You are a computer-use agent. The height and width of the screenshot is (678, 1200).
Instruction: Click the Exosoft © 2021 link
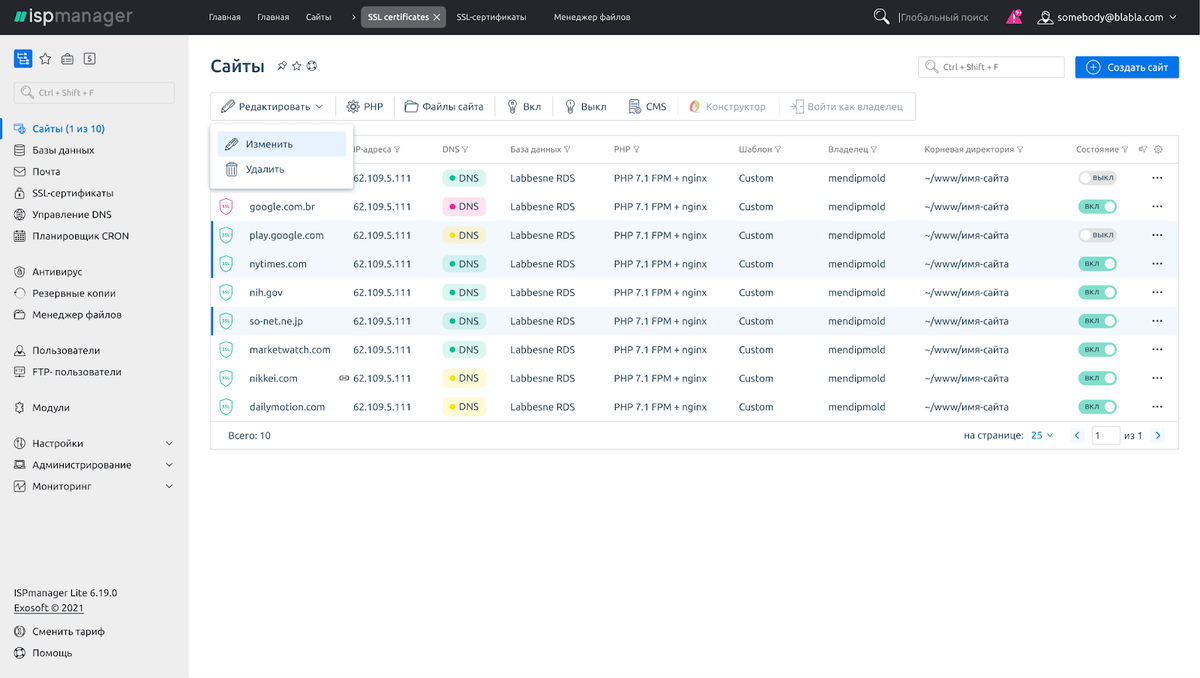pyautogui.click(x=49, y=608)
